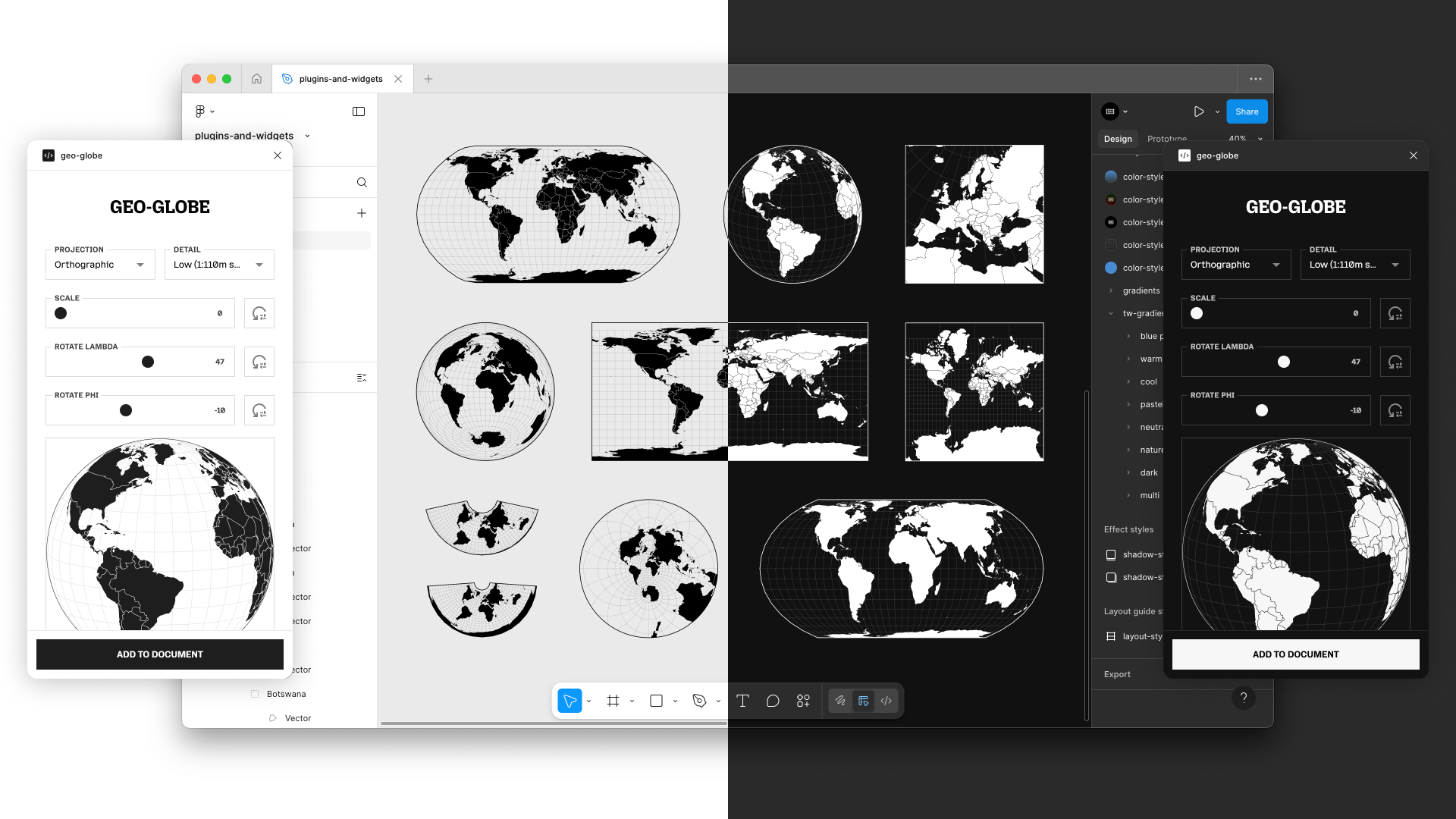
Task: Reset the Scale value in light plugin
Action: 259,313
